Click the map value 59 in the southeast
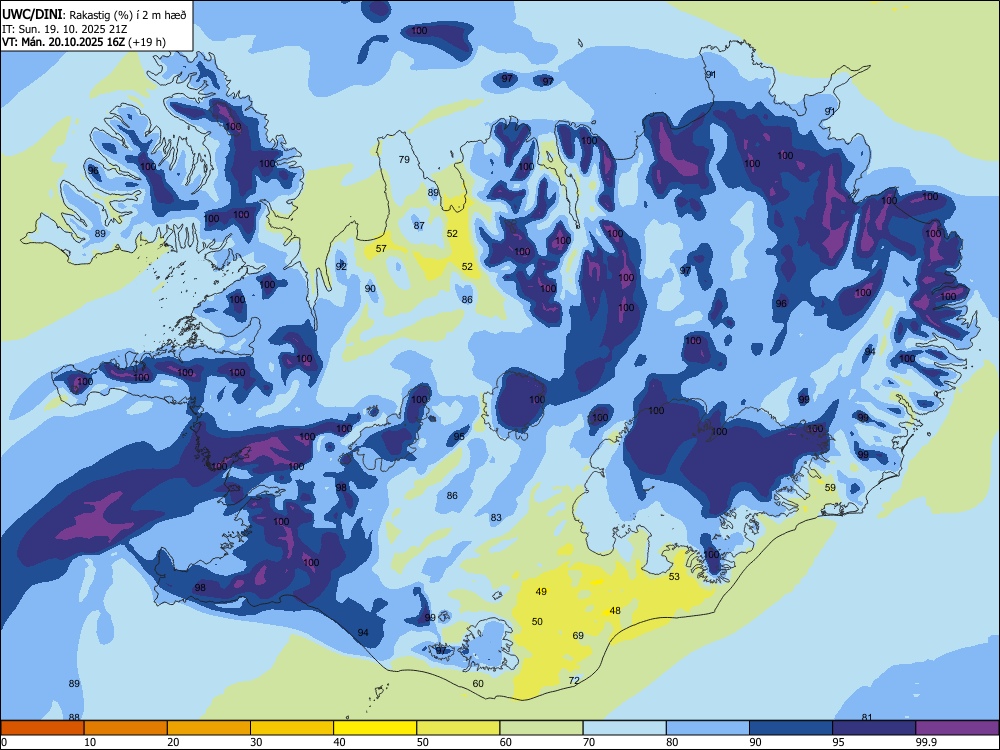 pyautogui.click(x=830, y=487)
